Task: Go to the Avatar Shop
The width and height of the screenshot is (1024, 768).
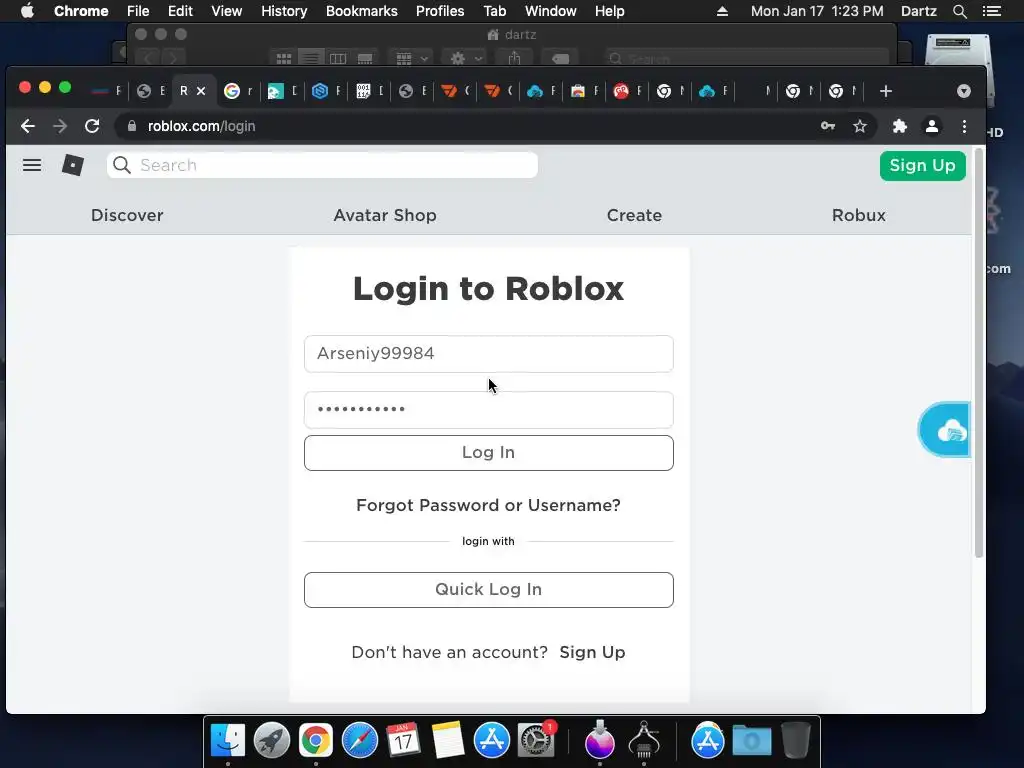Action: (385, 216)
